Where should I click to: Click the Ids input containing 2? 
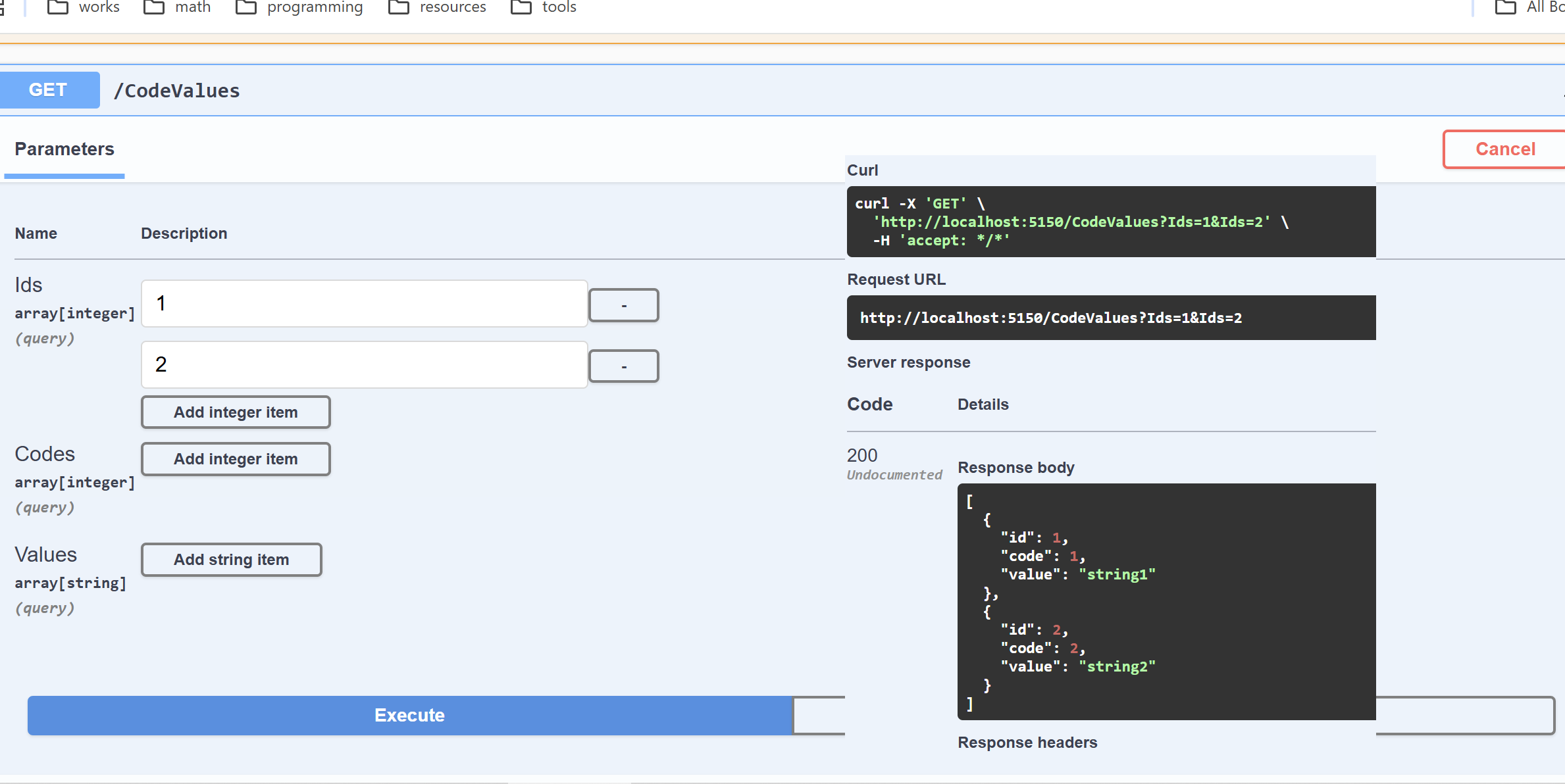364,364
